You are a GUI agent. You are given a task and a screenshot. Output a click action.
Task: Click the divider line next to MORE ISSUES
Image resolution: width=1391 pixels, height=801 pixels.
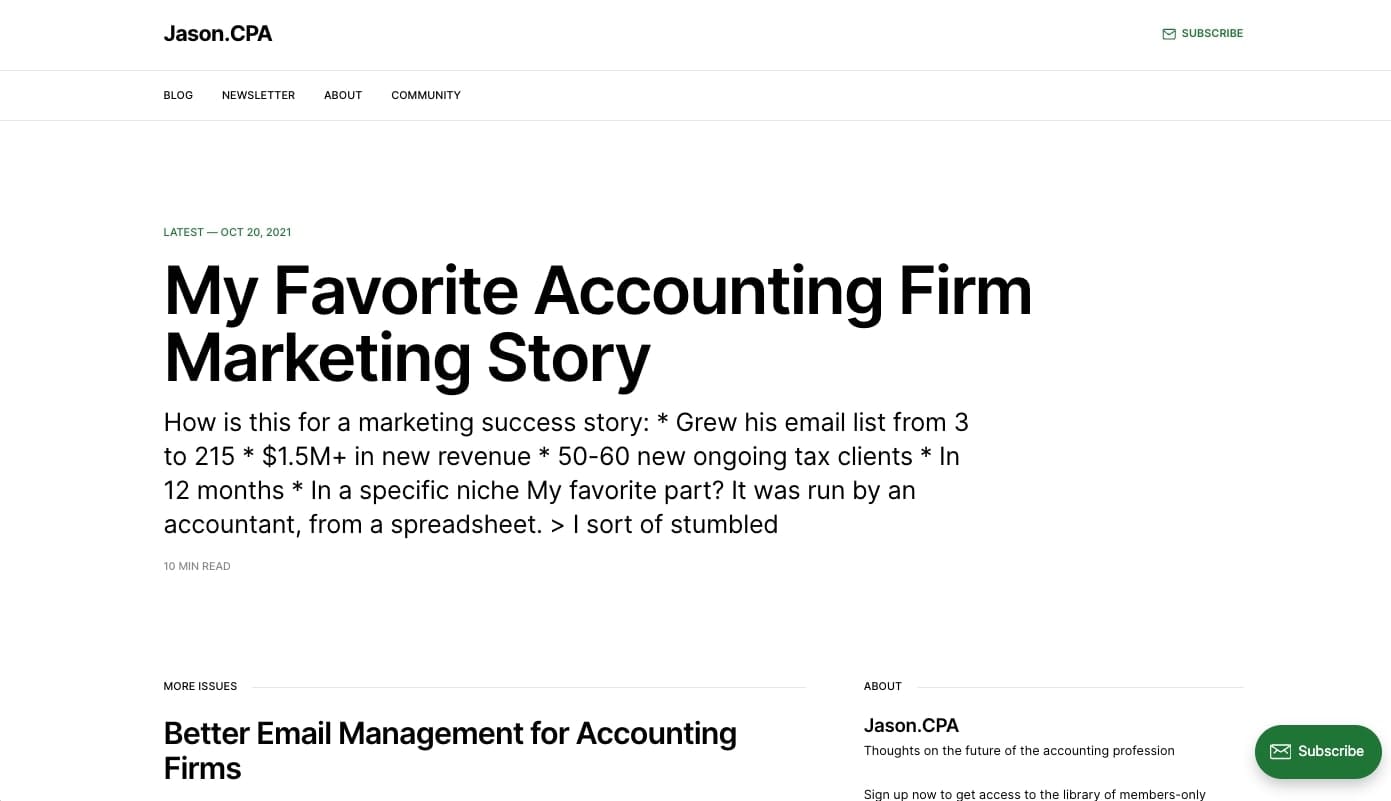click(530, 686)
